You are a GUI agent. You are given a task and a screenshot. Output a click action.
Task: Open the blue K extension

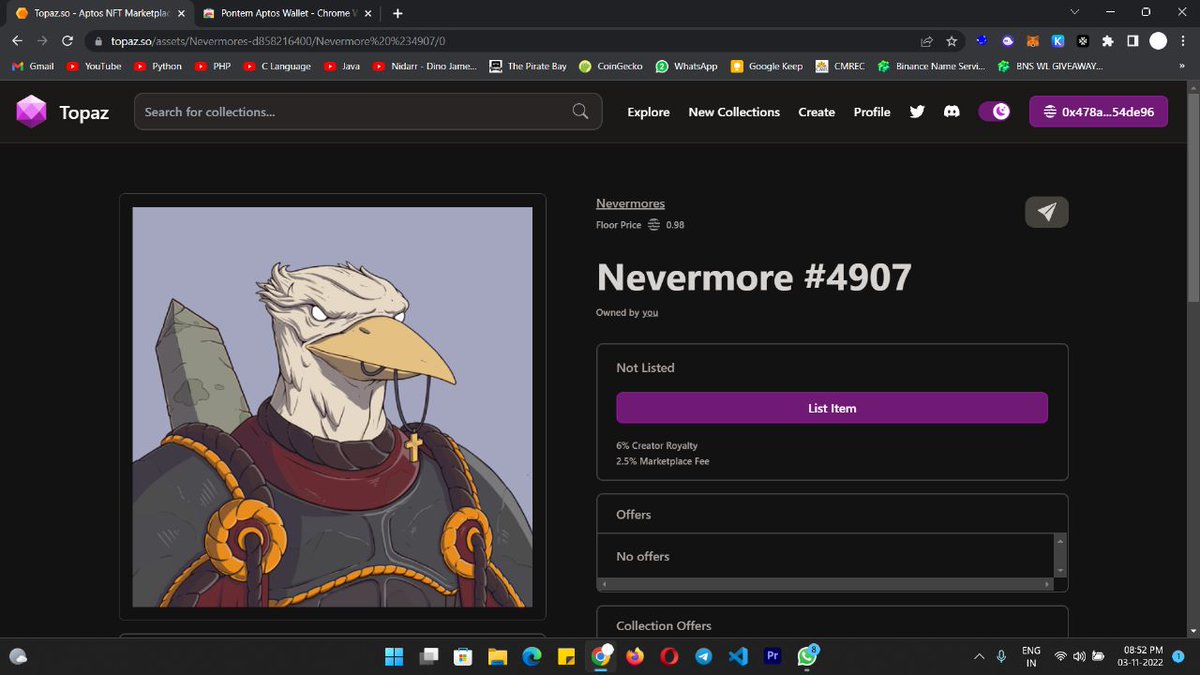point(1057,41)
